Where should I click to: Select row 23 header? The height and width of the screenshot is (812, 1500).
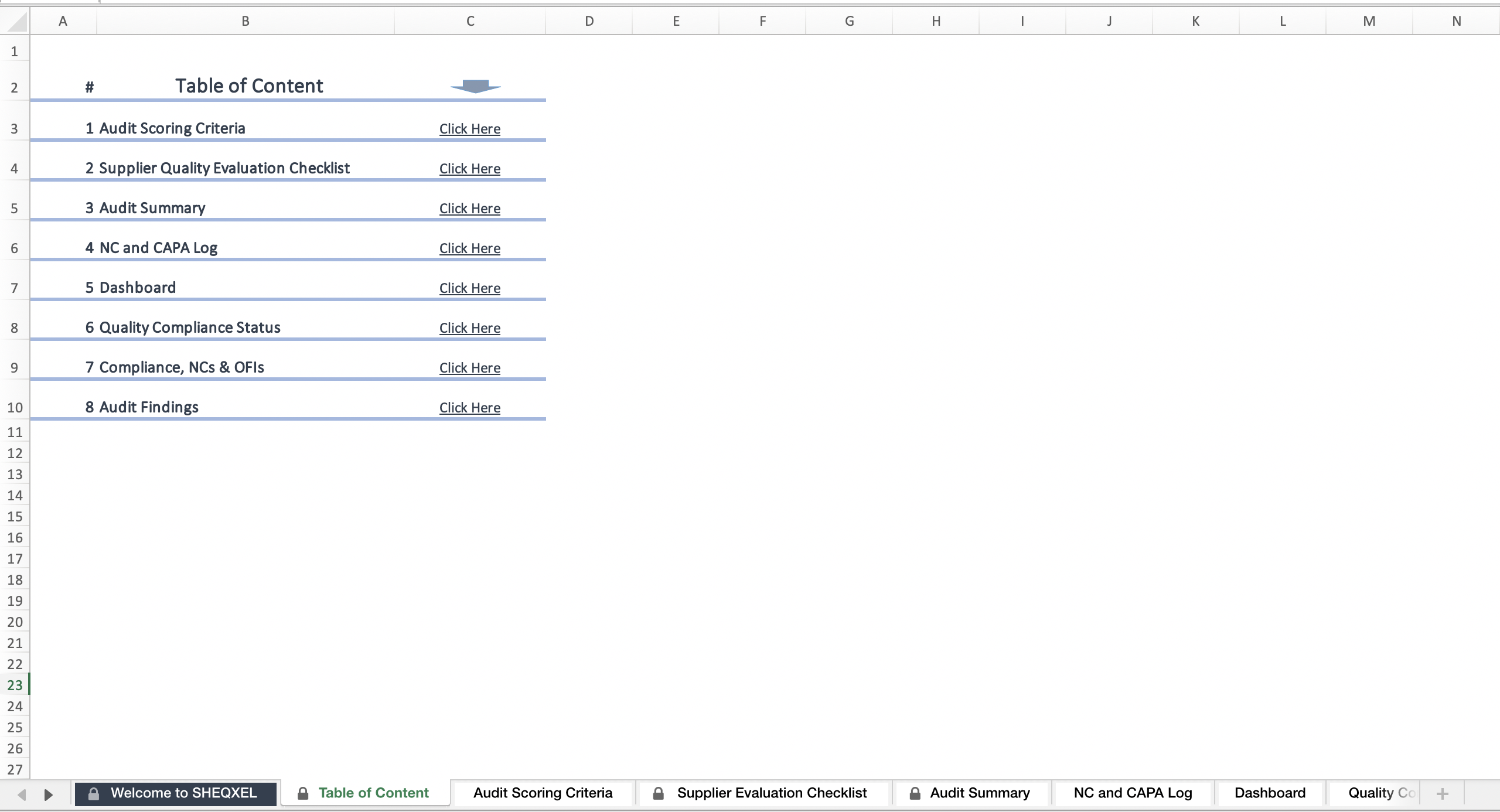[15, 685]
